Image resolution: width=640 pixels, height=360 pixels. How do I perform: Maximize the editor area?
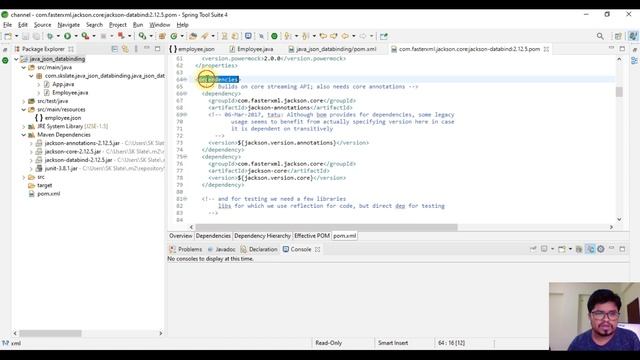[622, 49]
